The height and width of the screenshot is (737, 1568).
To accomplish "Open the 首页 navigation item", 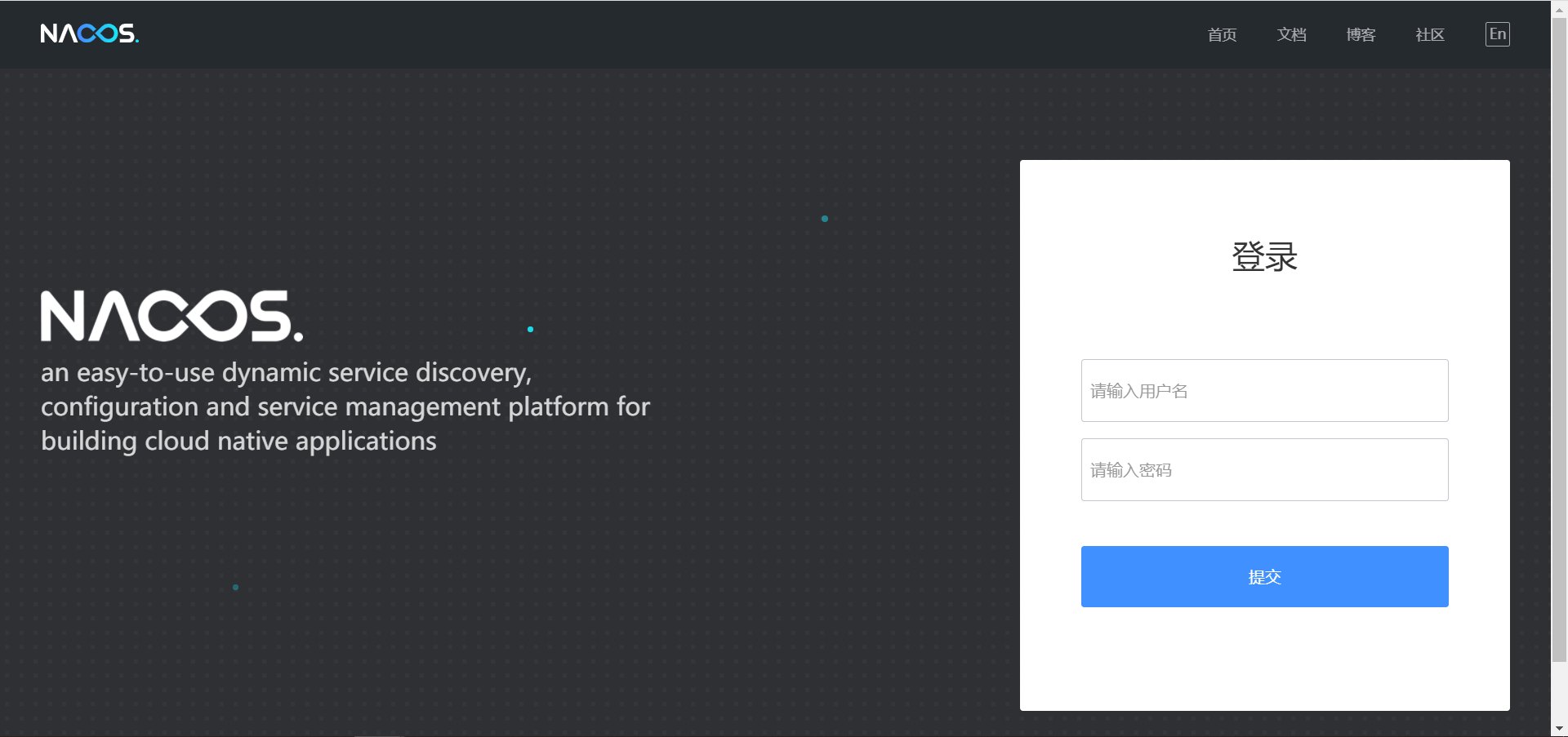I will 1221,34.
